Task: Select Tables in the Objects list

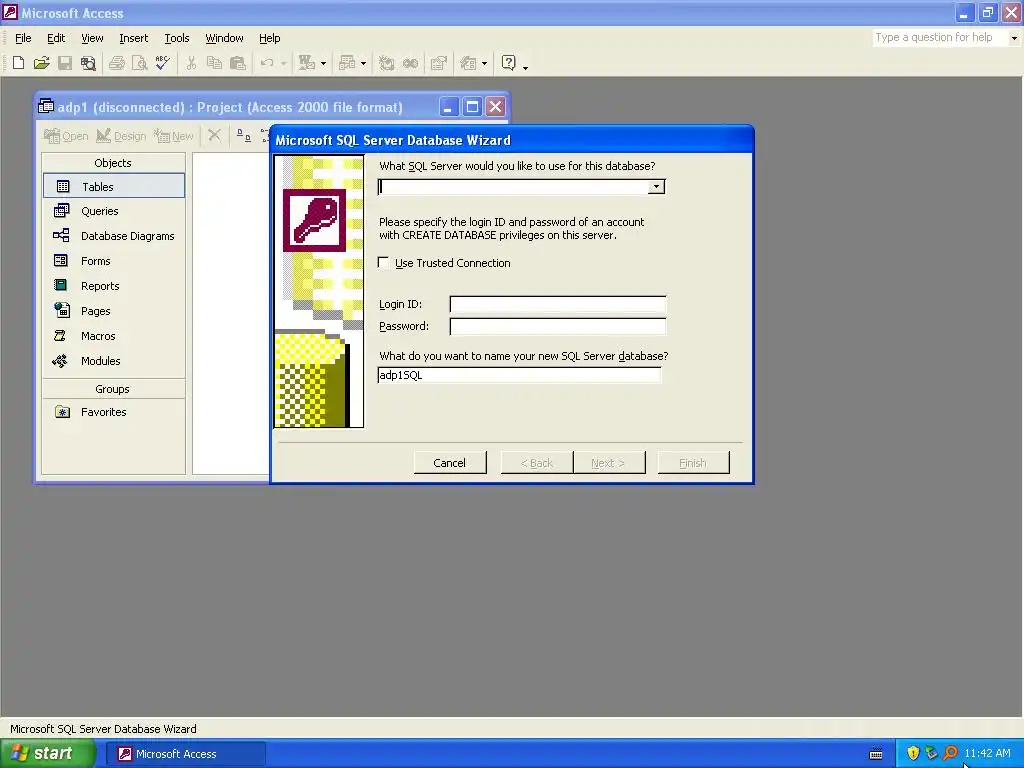Action: coord(114,186)
